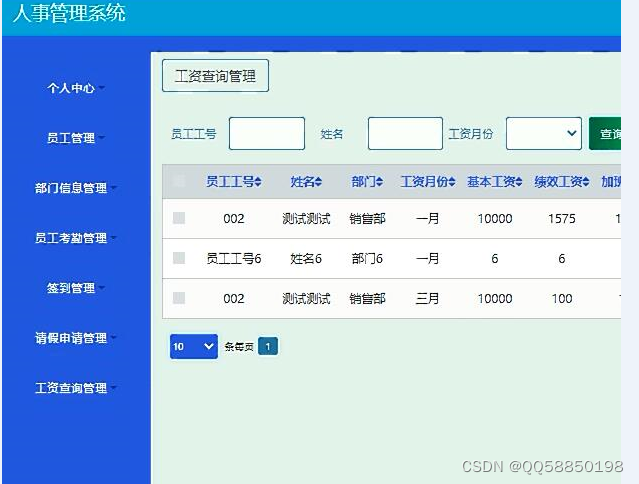Click cell 部门6 in table
Image resolution: width=639 pixels, height=484 pixels.
[367, 258]
